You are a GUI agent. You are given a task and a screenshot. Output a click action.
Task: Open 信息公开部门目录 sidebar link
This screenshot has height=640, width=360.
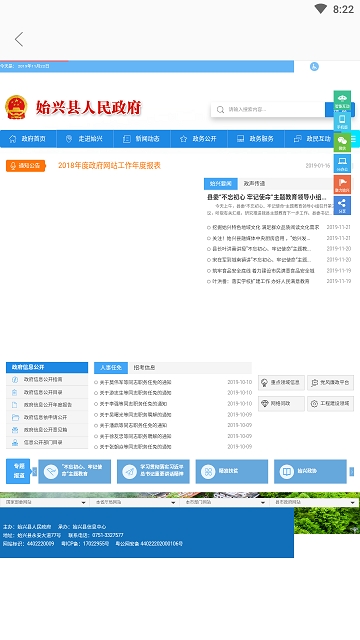point(47,442)
